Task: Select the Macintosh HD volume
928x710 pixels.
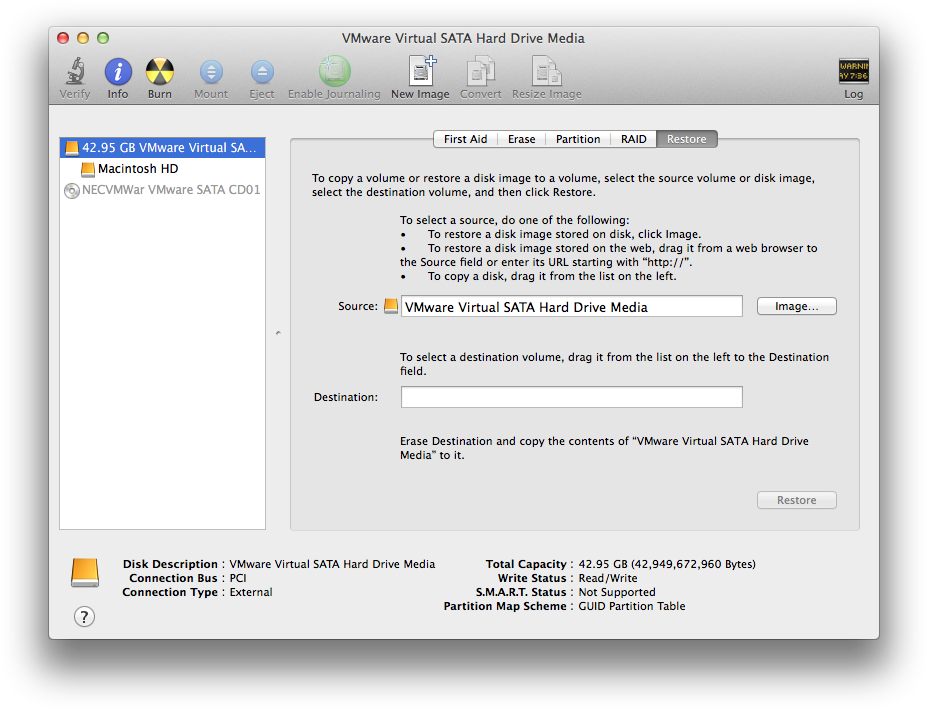Action: (x=138, y=169)
